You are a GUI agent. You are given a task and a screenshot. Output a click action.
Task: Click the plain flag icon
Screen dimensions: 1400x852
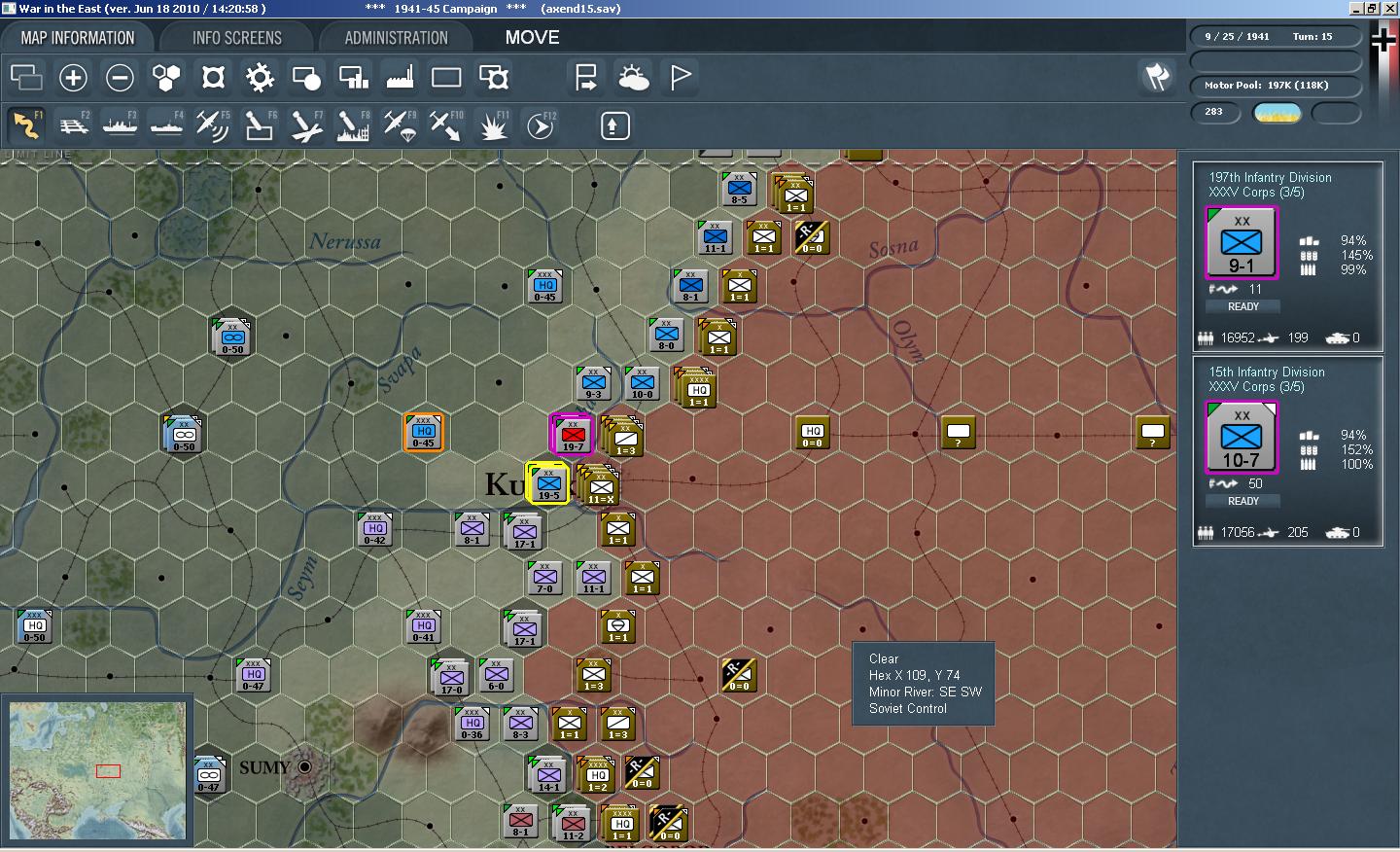click(680, 77)
